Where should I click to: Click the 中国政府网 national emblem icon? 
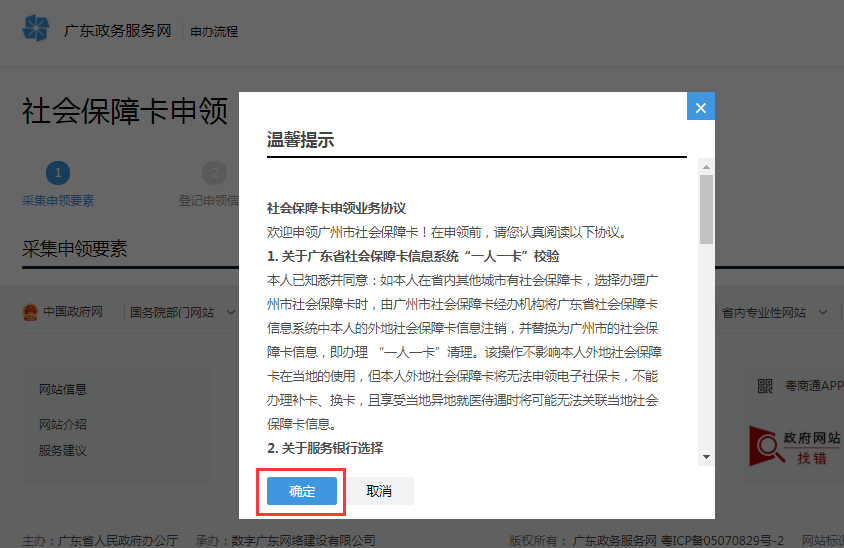(30, 312)
